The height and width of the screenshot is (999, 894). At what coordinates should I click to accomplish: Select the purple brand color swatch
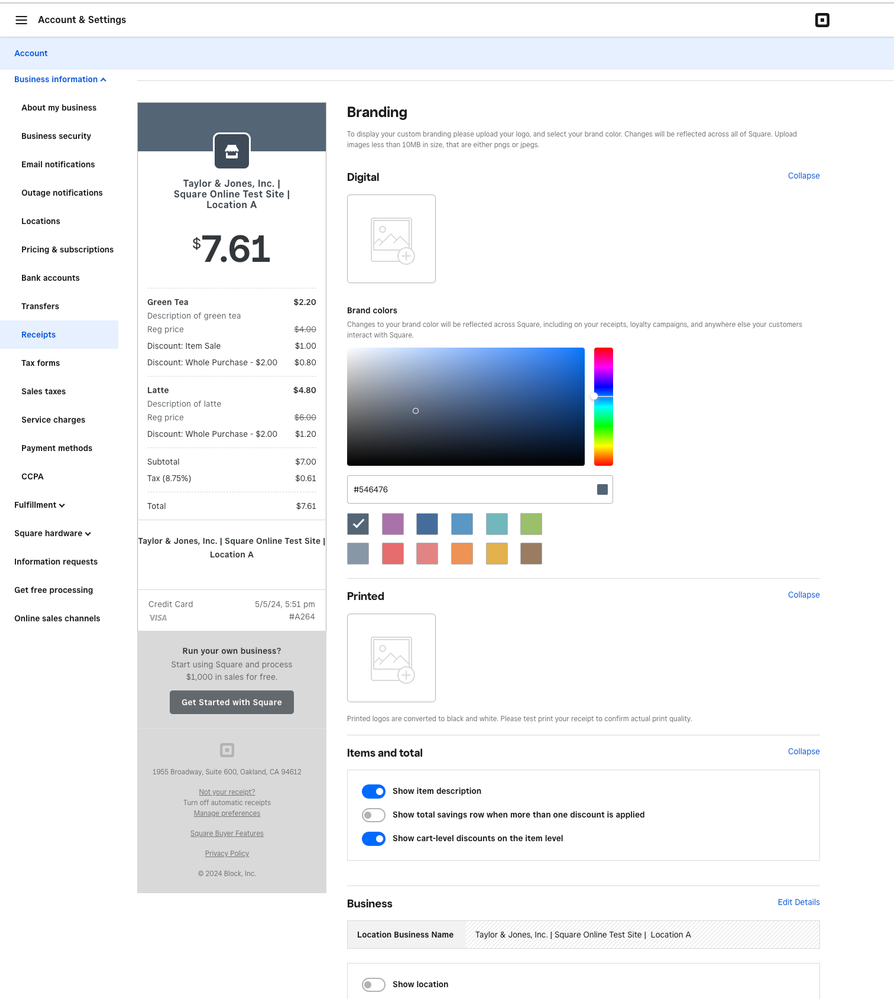coord(392,523)
